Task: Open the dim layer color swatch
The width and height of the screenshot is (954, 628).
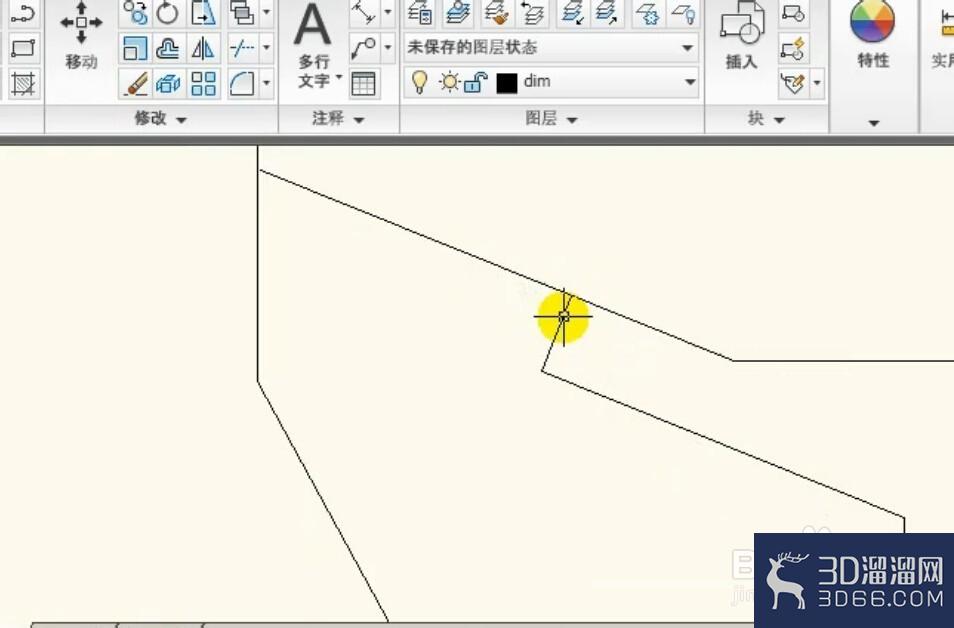Action: (507, 83)
